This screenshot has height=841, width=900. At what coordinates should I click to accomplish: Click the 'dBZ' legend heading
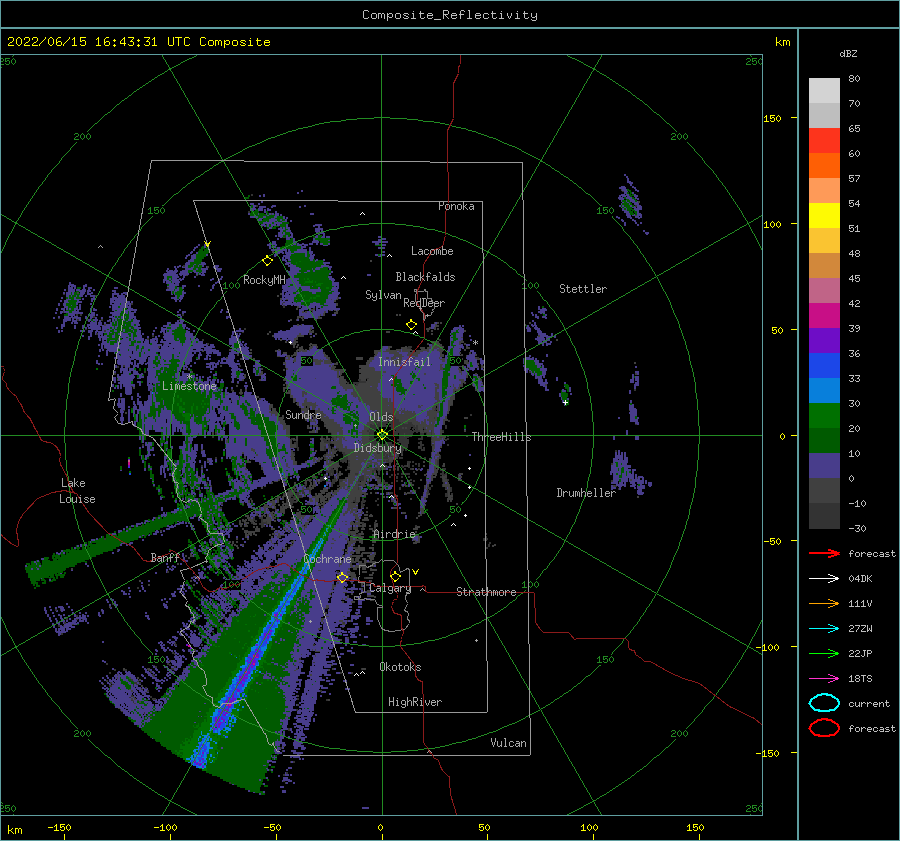click(848, 53)
